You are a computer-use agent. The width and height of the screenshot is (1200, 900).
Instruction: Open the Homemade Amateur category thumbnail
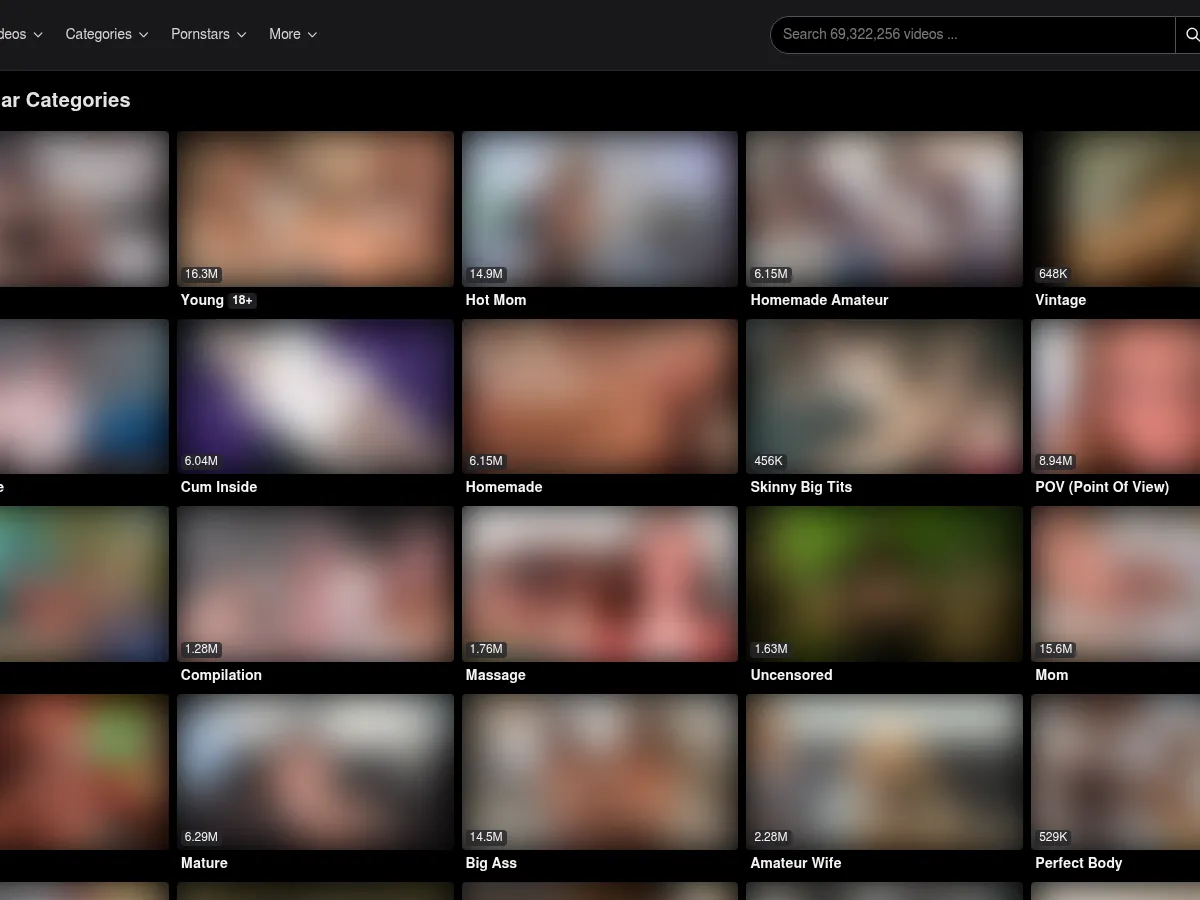tap(884, 209)
